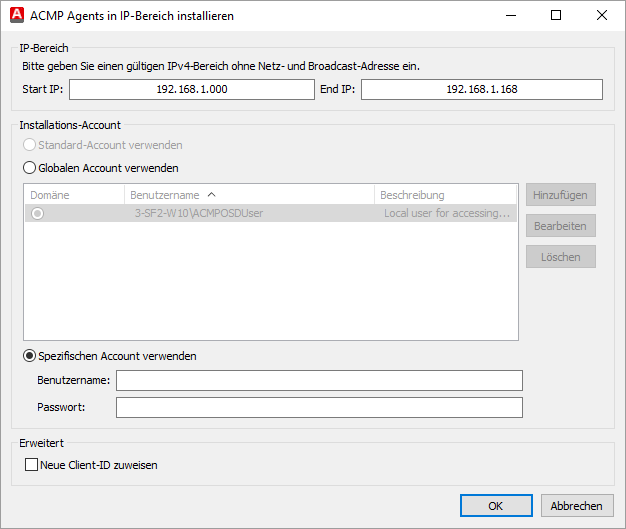Image resolution: width=626 pixels, height=529 pixels.
Task: Focus the Start IP address field
Action: point(192,90)
